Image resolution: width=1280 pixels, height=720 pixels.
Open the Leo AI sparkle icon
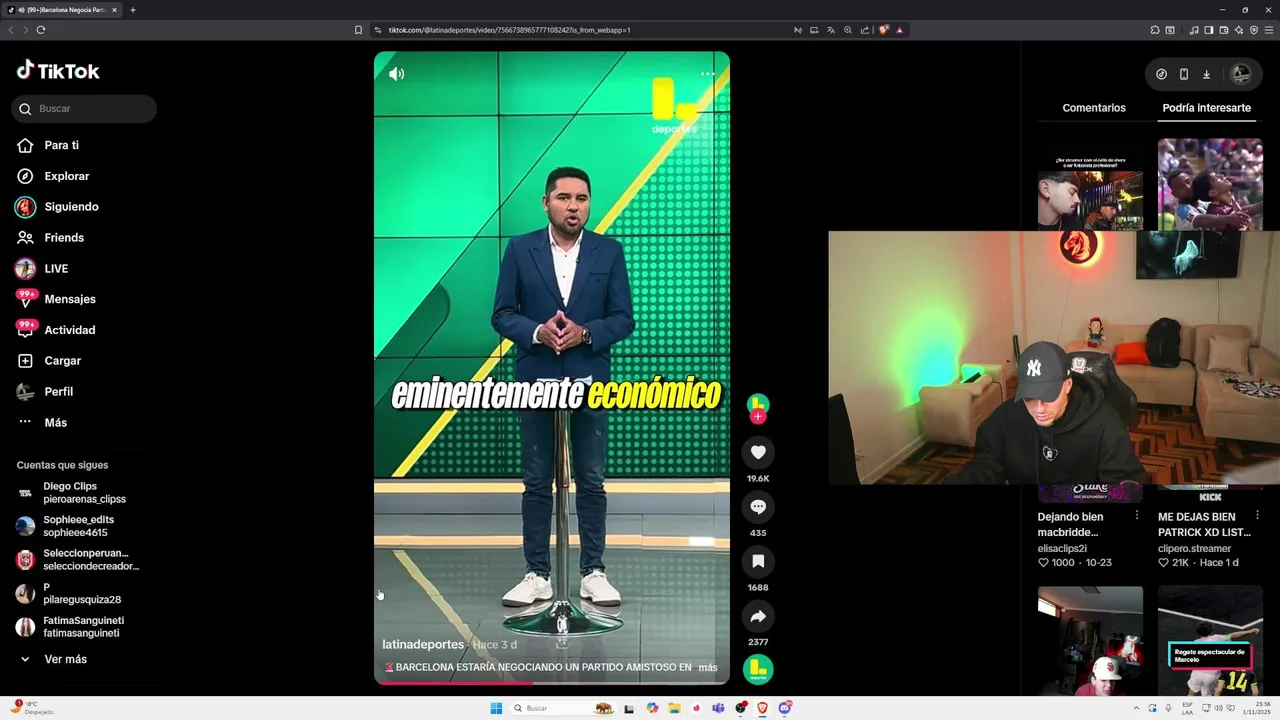(1239, 30)
